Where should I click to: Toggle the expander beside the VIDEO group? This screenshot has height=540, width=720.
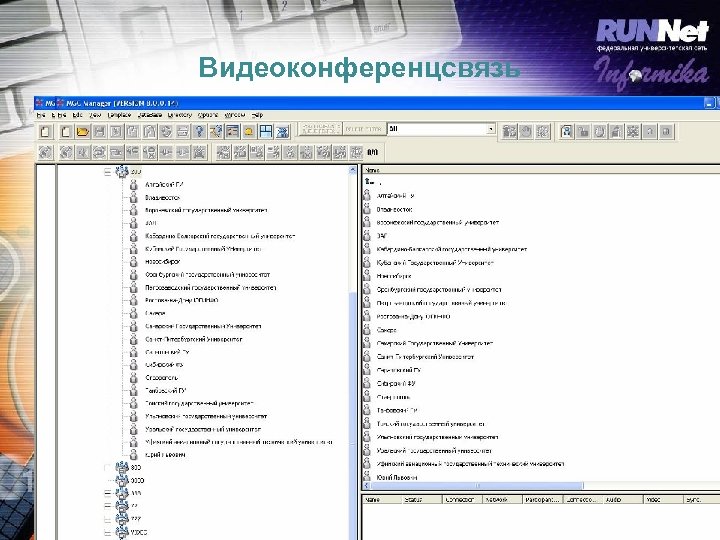(107, 533)
